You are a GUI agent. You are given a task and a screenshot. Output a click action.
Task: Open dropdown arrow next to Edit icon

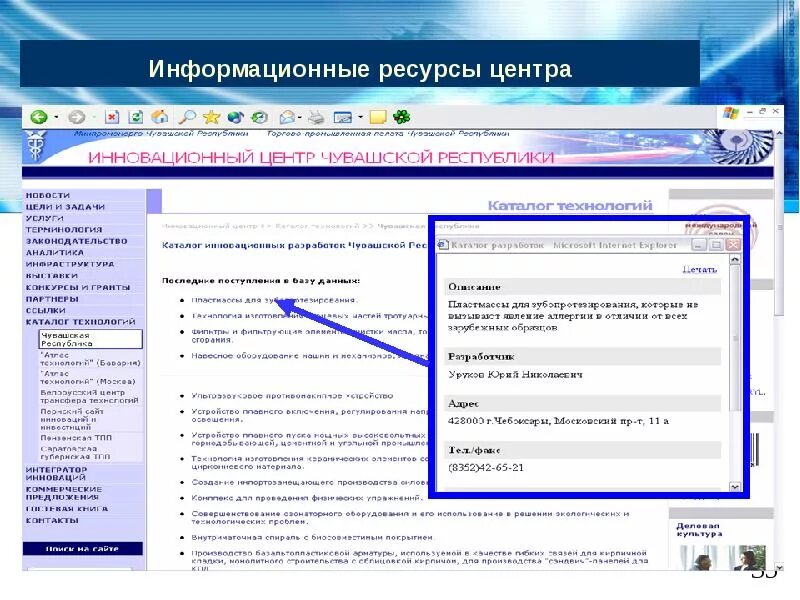click(360, 117)
